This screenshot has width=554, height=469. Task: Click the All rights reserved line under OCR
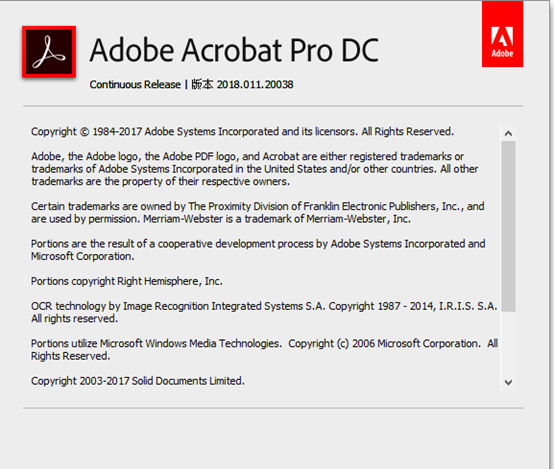point(74,319)
